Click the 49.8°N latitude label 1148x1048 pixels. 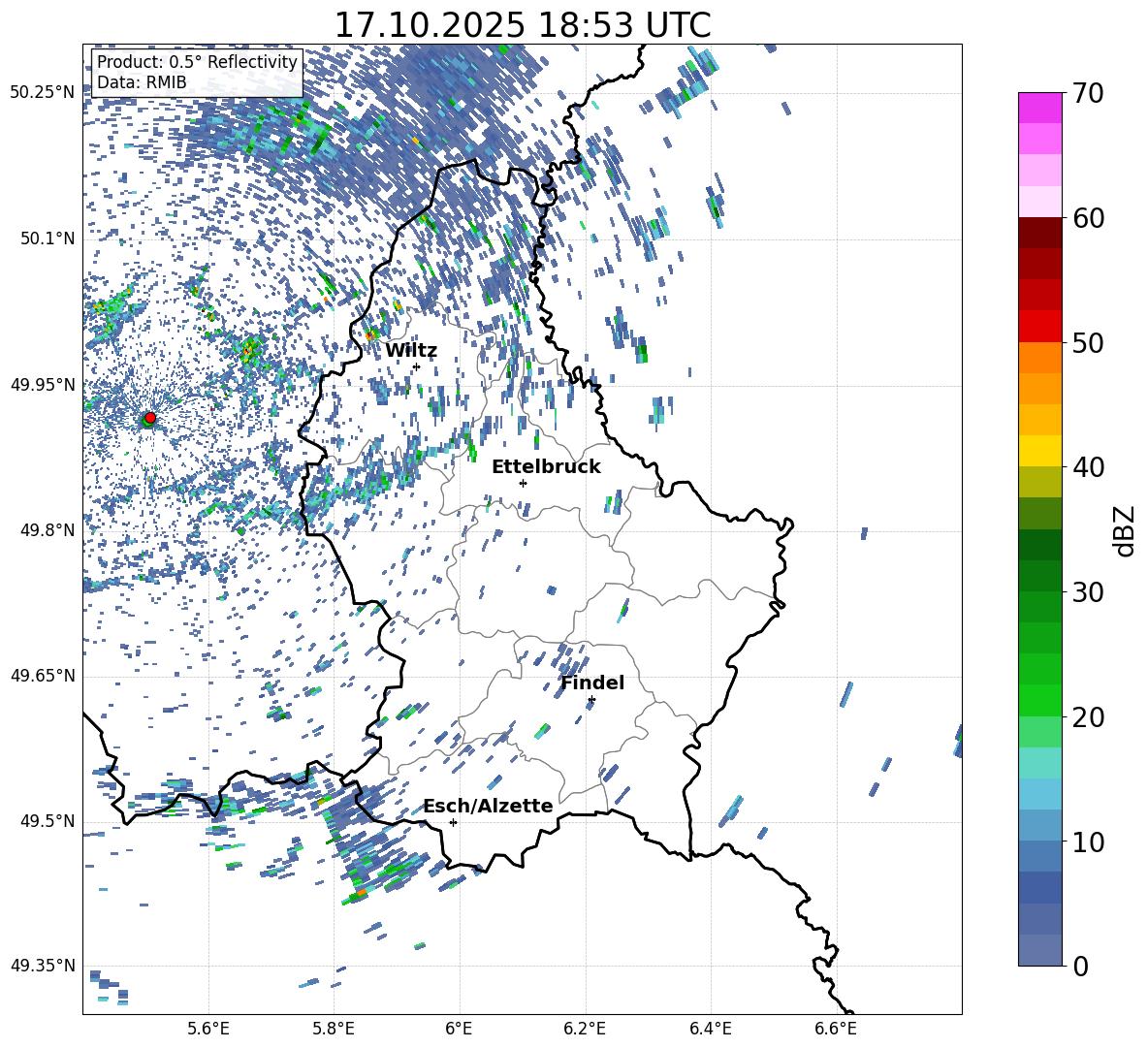[x=47, y=530]
